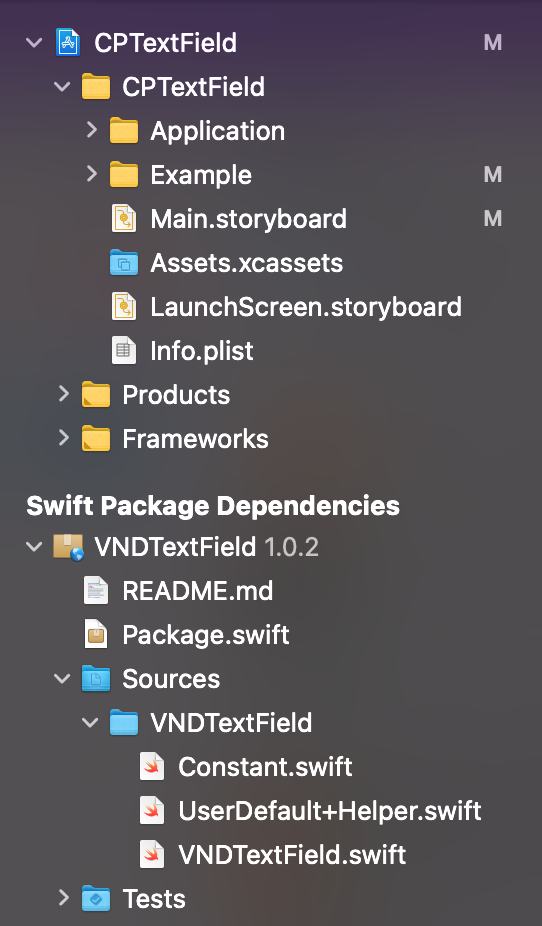Open UserDefault+Helper.swift file

(330, 811)
